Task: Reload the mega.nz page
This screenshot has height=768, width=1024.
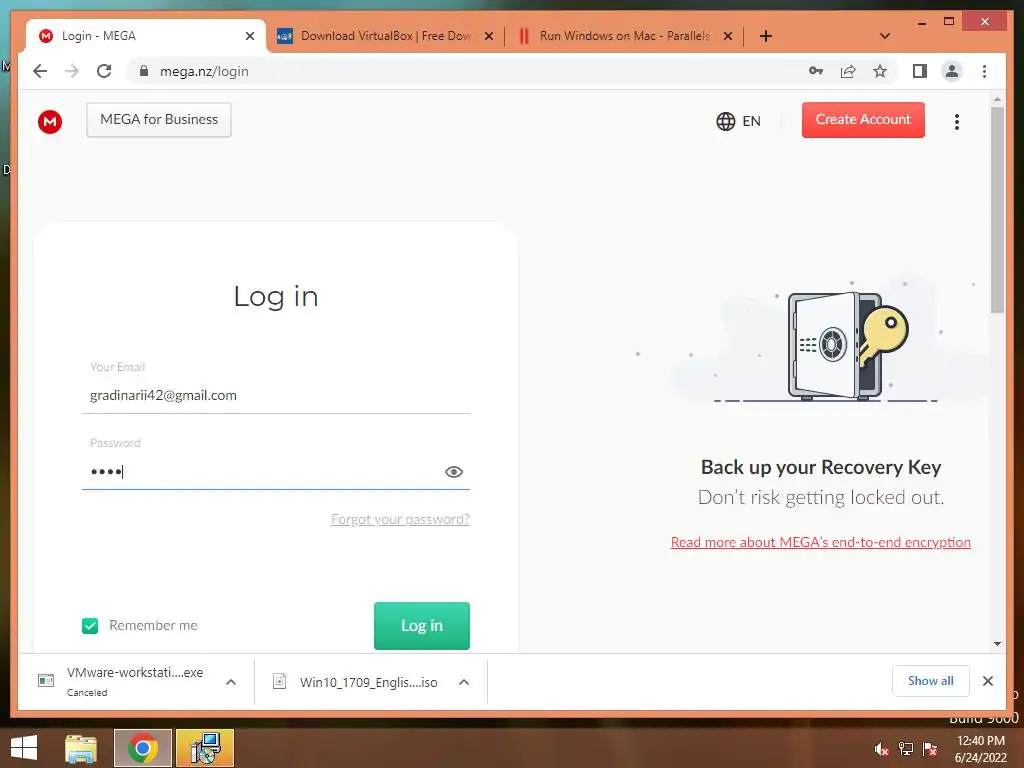Action: coord(104,71)
